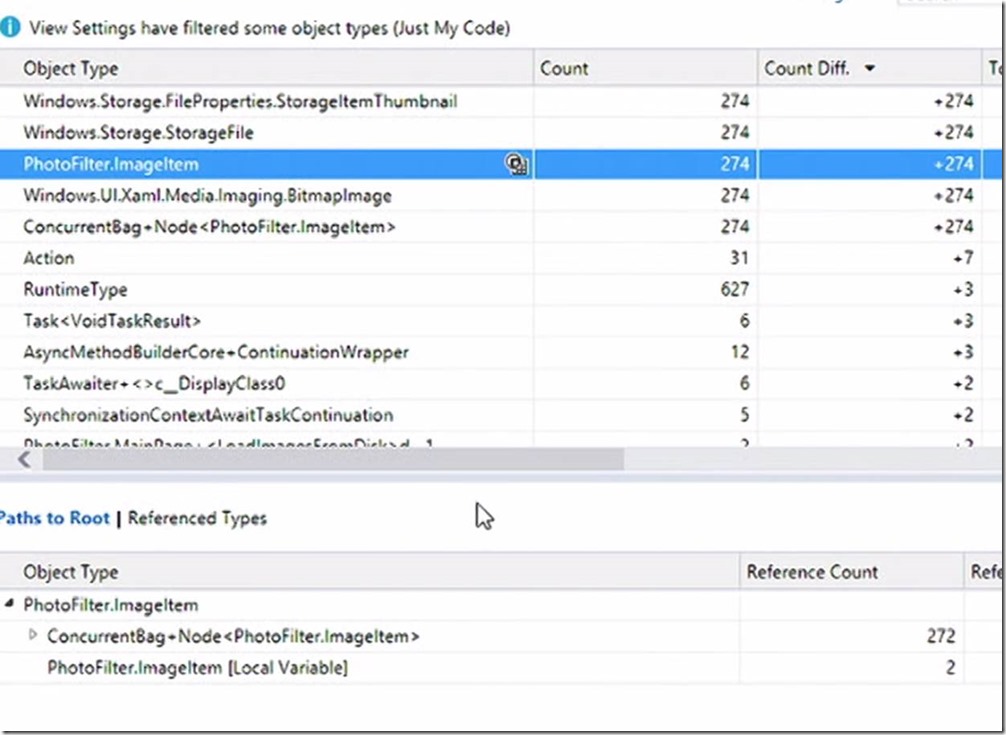
Task: Click the View Settings filtered message text
Action: point(269,28)
